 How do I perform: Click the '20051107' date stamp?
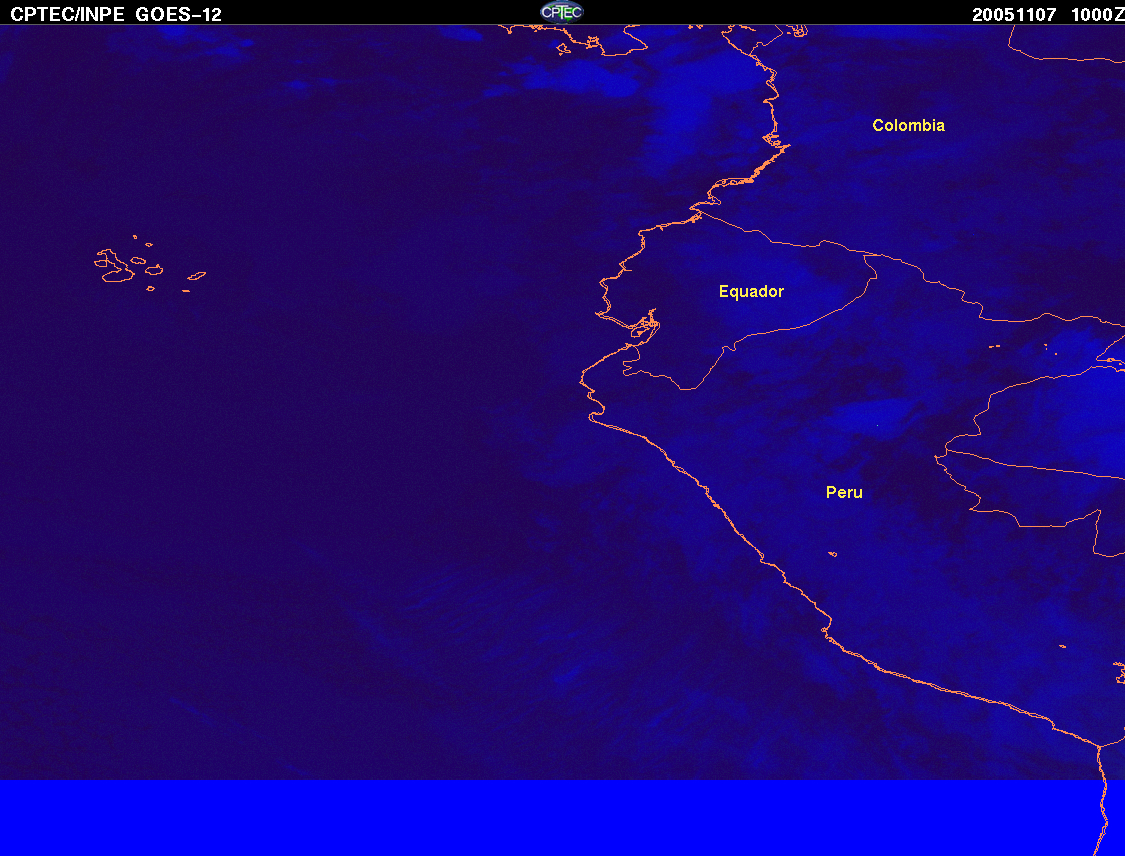1014,14
